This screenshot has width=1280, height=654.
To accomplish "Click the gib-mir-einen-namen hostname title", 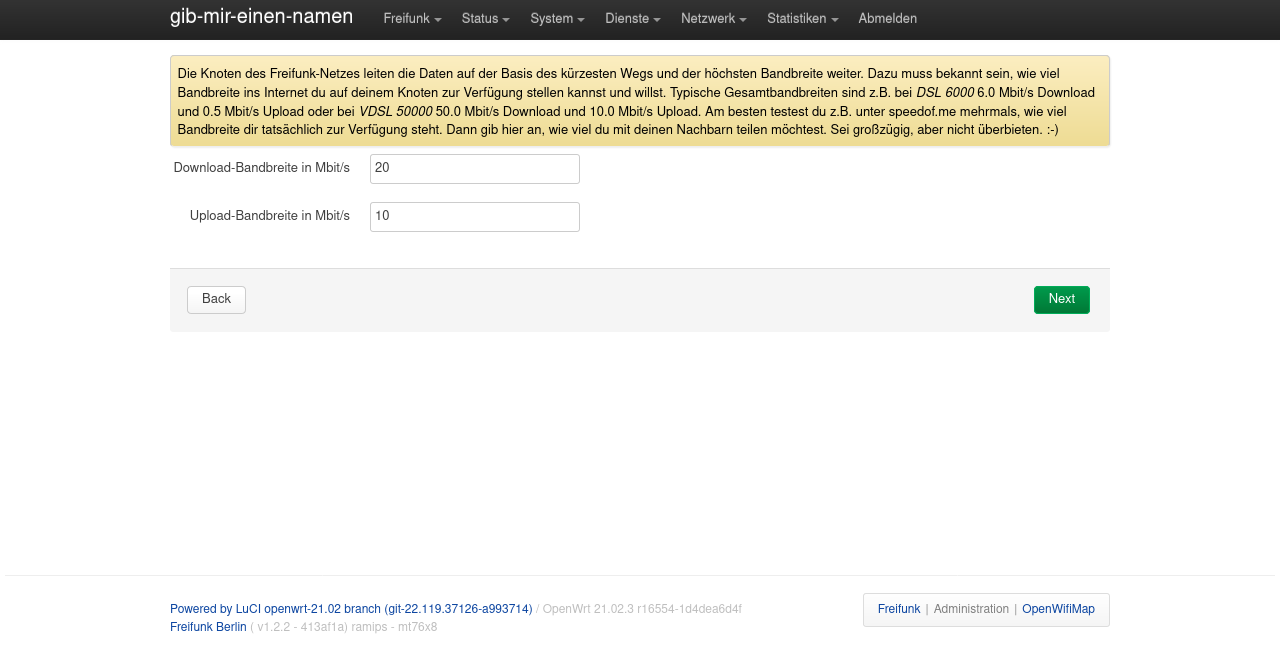I will (x=261, y=17).
